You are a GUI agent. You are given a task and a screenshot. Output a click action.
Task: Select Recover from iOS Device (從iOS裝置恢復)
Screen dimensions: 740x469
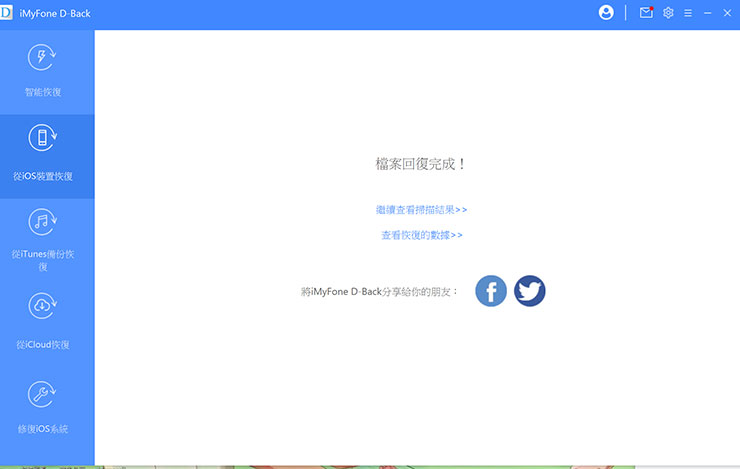(x=47, y=156)
